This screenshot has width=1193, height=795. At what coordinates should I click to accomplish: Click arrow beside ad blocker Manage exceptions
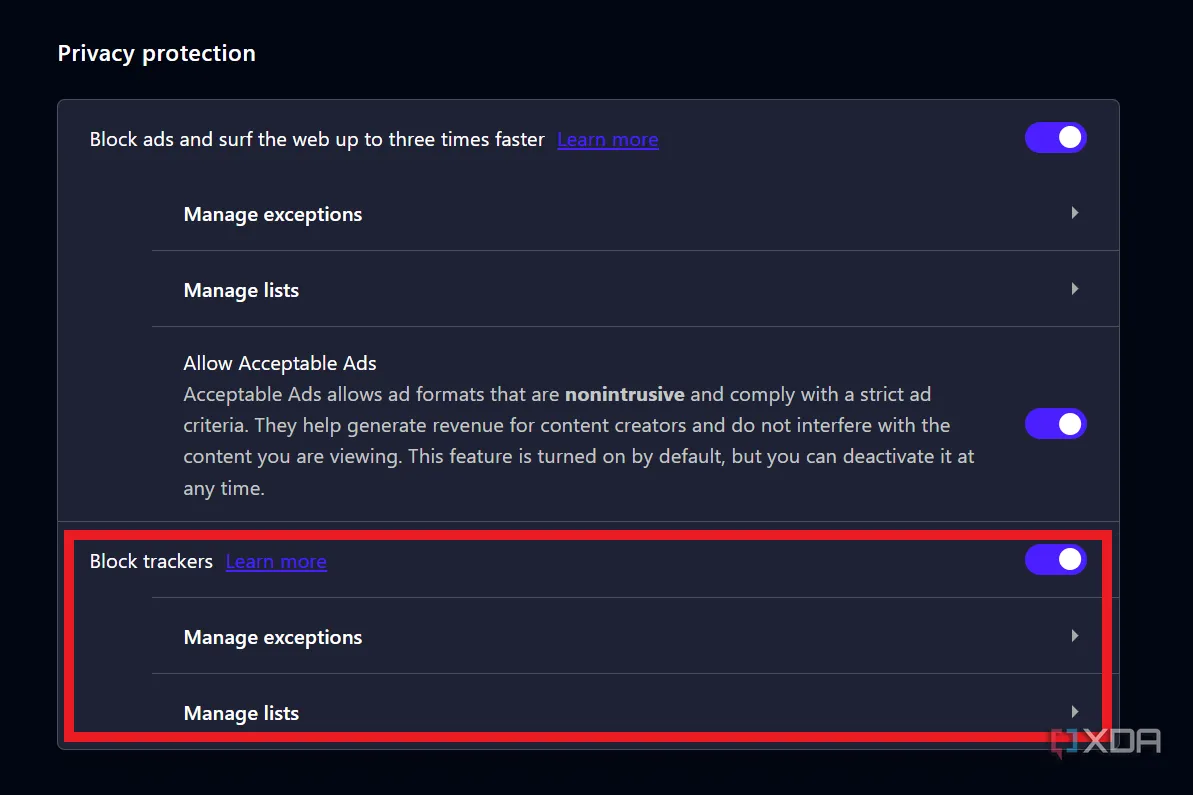tap(1074, 213)
